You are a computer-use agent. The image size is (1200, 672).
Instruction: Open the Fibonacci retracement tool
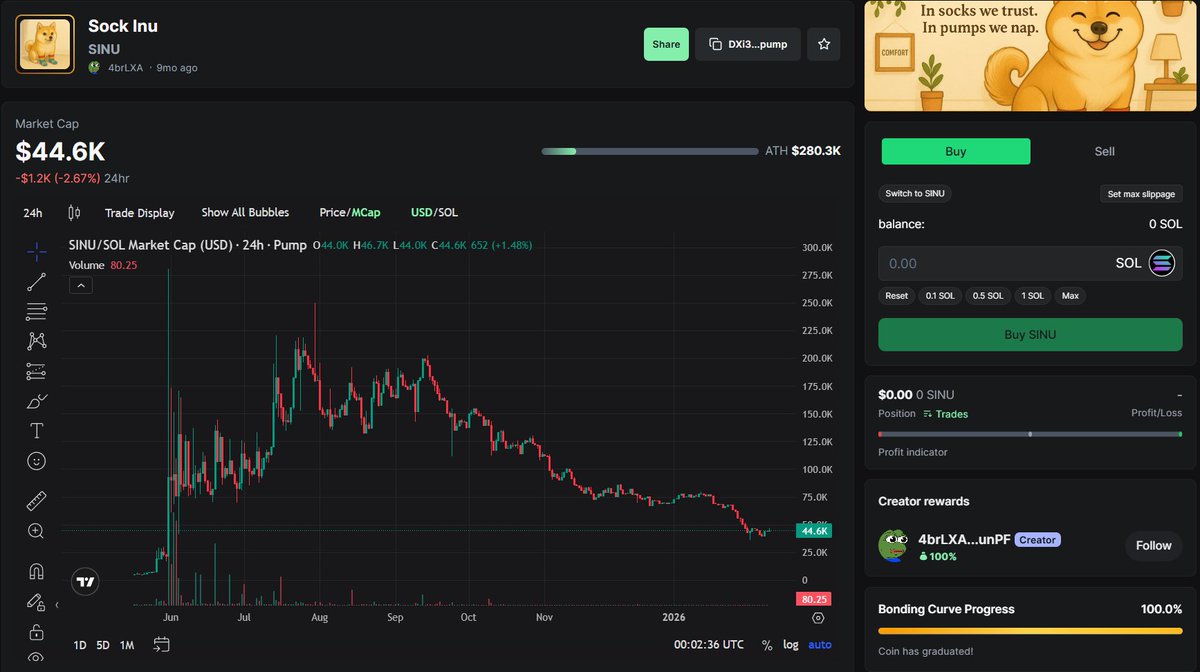(x=37, y=311)
